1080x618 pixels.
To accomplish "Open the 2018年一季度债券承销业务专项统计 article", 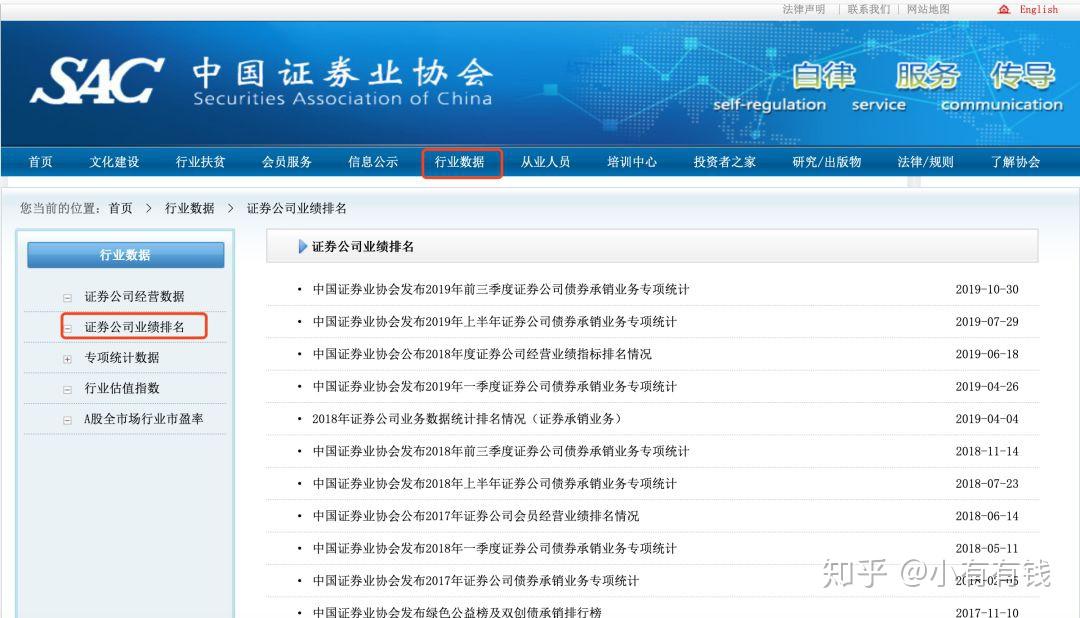I will pyautogui.click(x=495, y=548).
